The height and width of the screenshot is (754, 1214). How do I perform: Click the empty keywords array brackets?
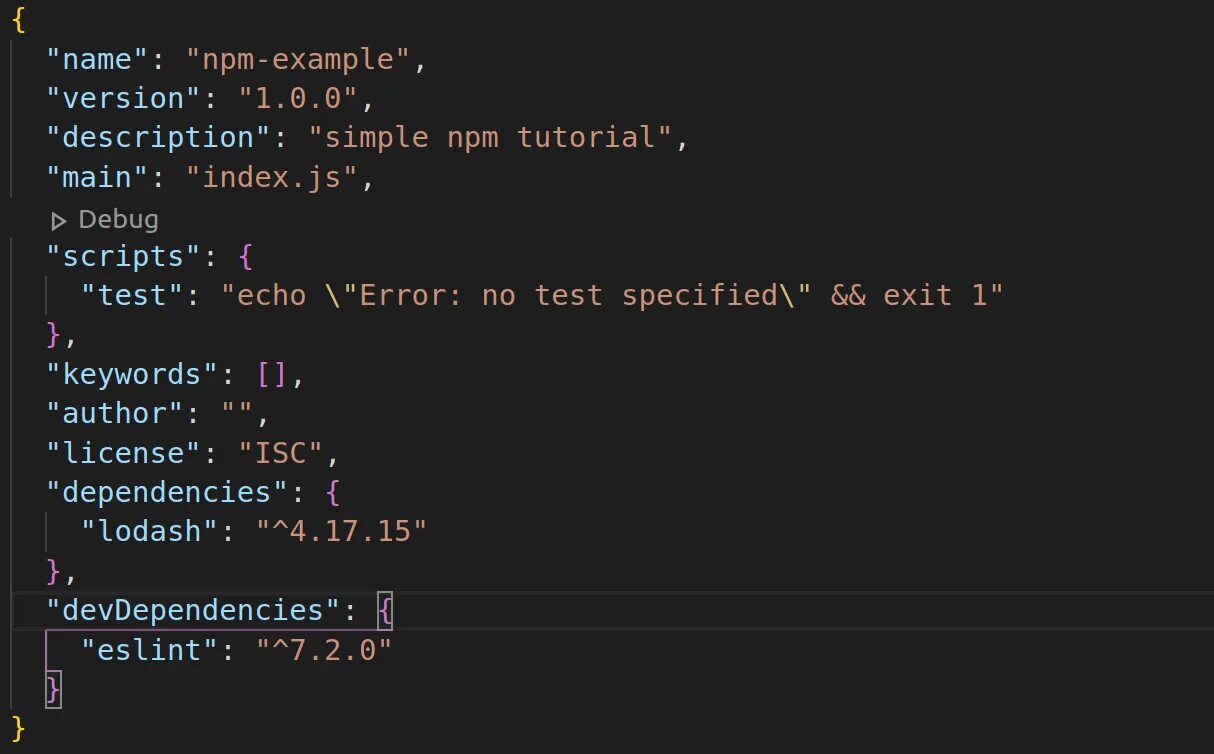tap(272, 375)
